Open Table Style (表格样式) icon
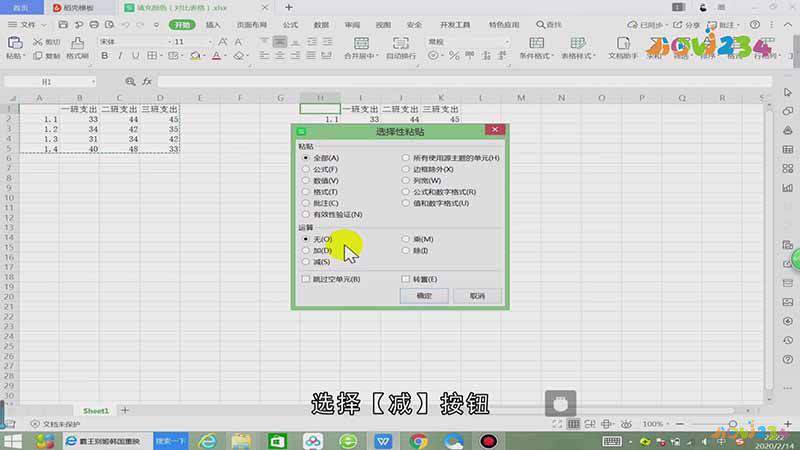 pos(578,43)
